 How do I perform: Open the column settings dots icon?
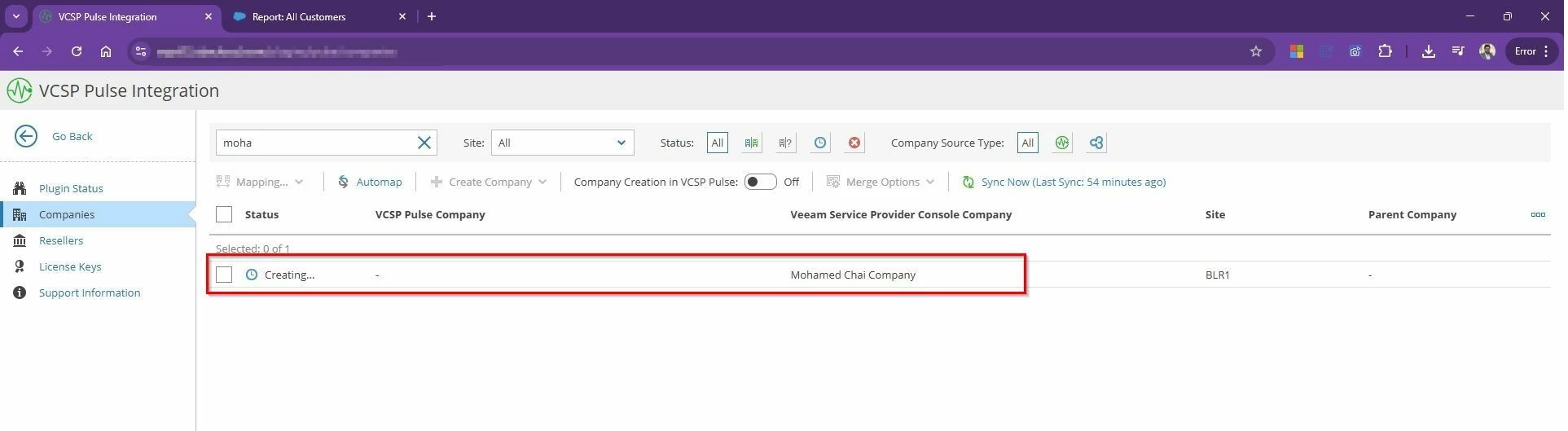point(1538,214)
